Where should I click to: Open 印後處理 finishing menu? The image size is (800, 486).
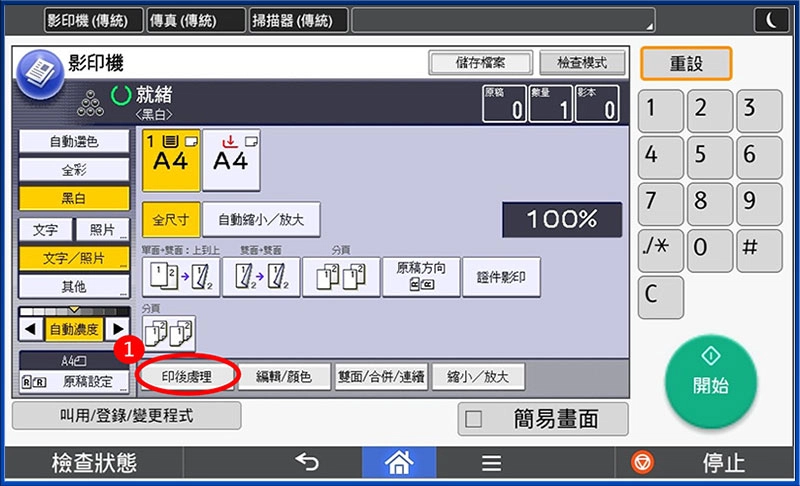[186, 377]
